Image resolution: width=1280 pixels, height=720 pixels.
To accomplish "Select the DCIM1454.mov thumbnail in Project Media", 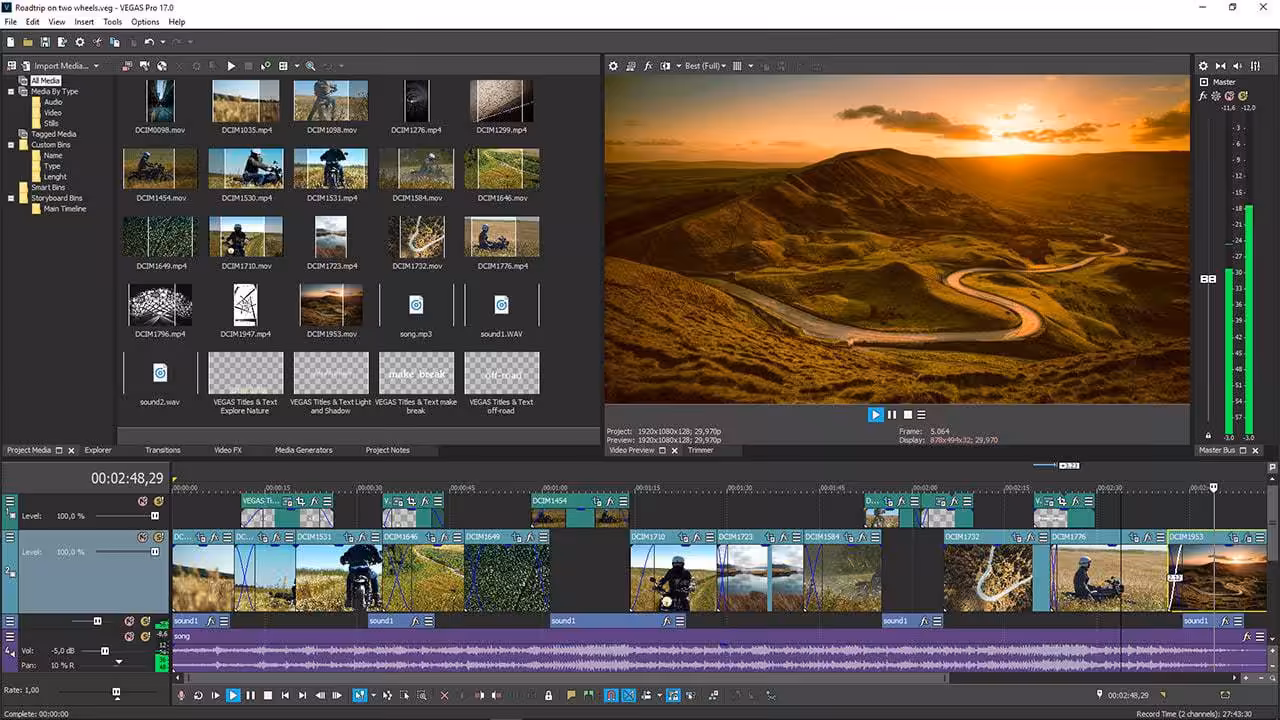I will 159,168.
